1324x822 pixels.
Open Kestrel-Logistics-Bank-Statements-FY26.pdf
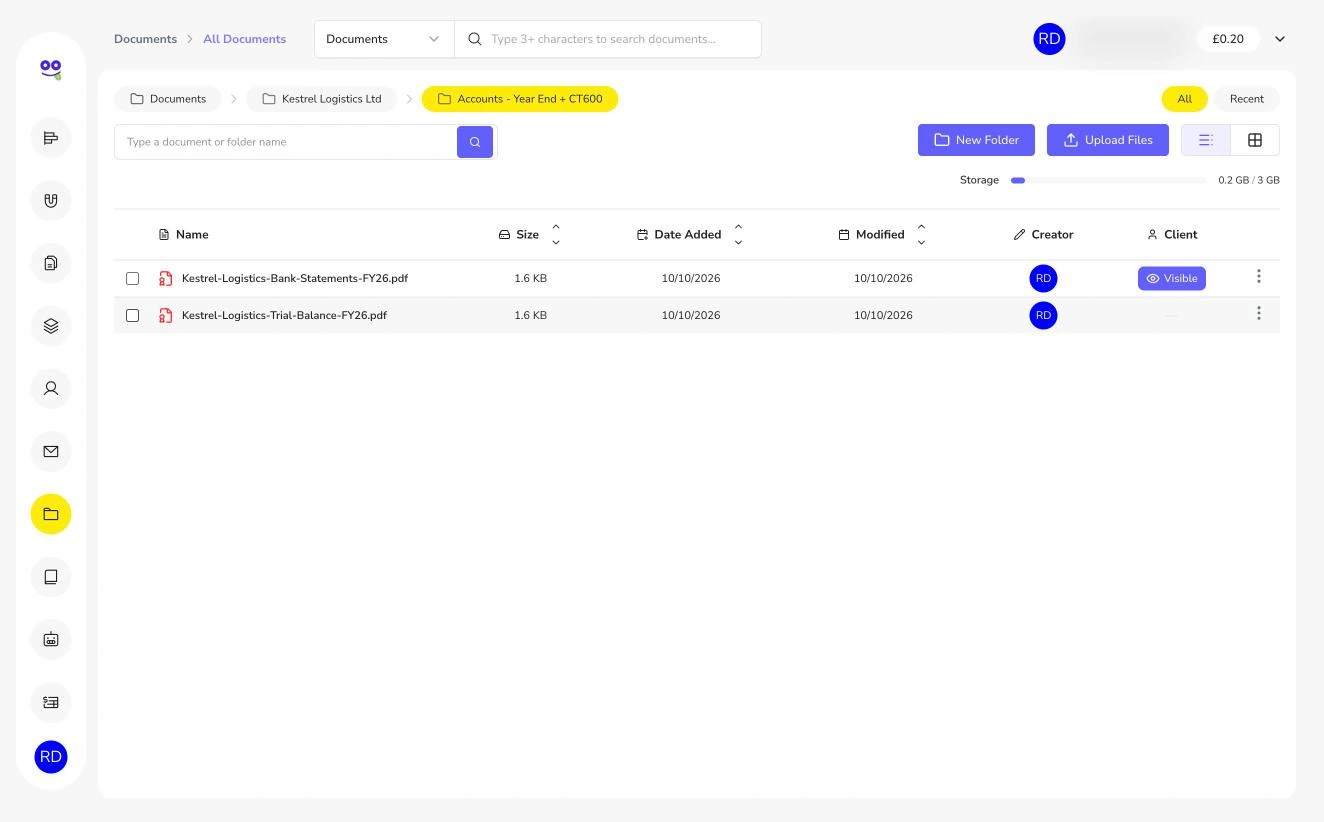point(295,279)
